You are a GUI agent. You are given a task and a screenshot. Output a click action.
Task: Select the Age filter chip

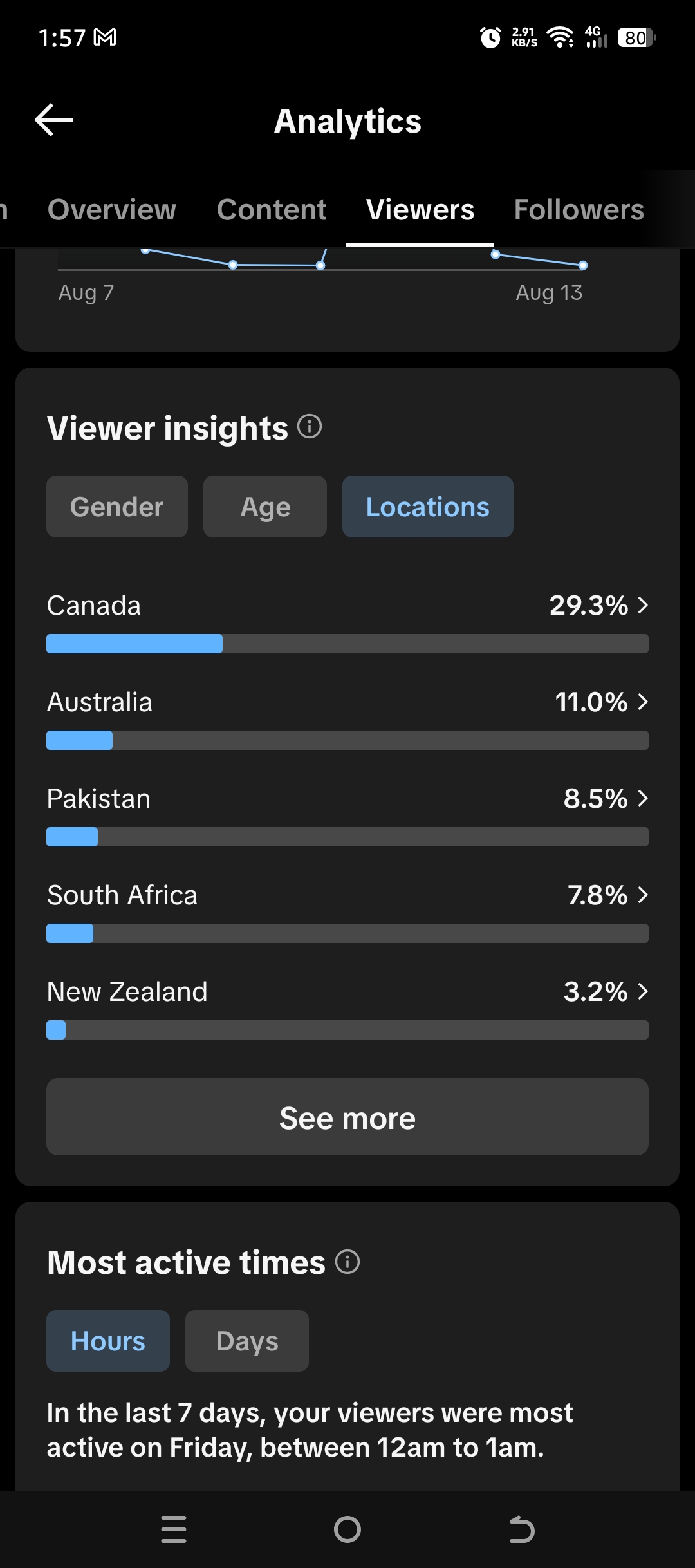265,507
